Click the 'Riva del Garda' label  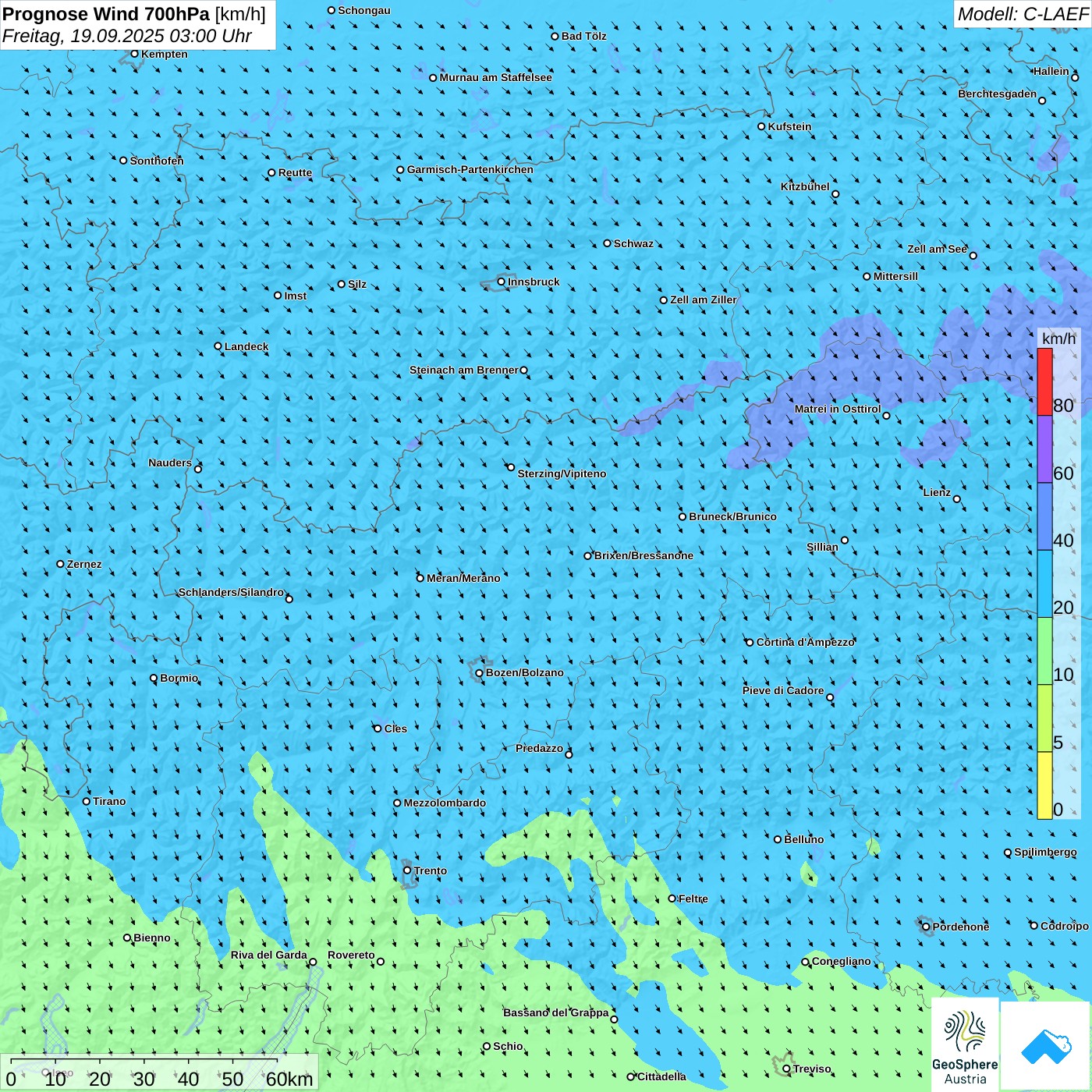(x=269, y=955)
